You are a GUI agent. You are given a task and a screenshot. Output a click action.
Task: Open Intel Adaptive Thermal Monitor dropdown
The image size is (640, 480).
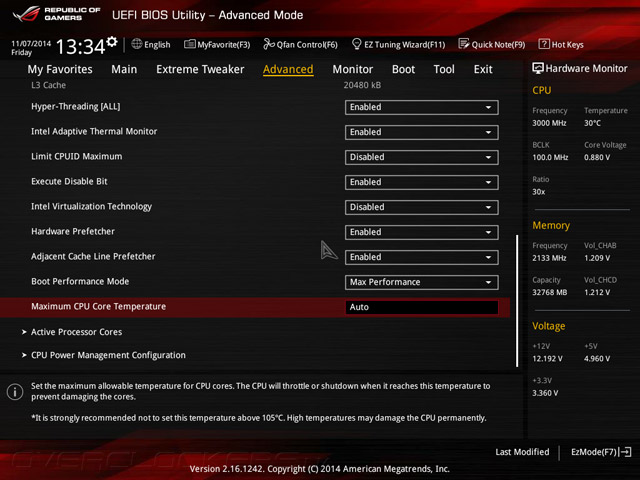click(x=421, y=132)
